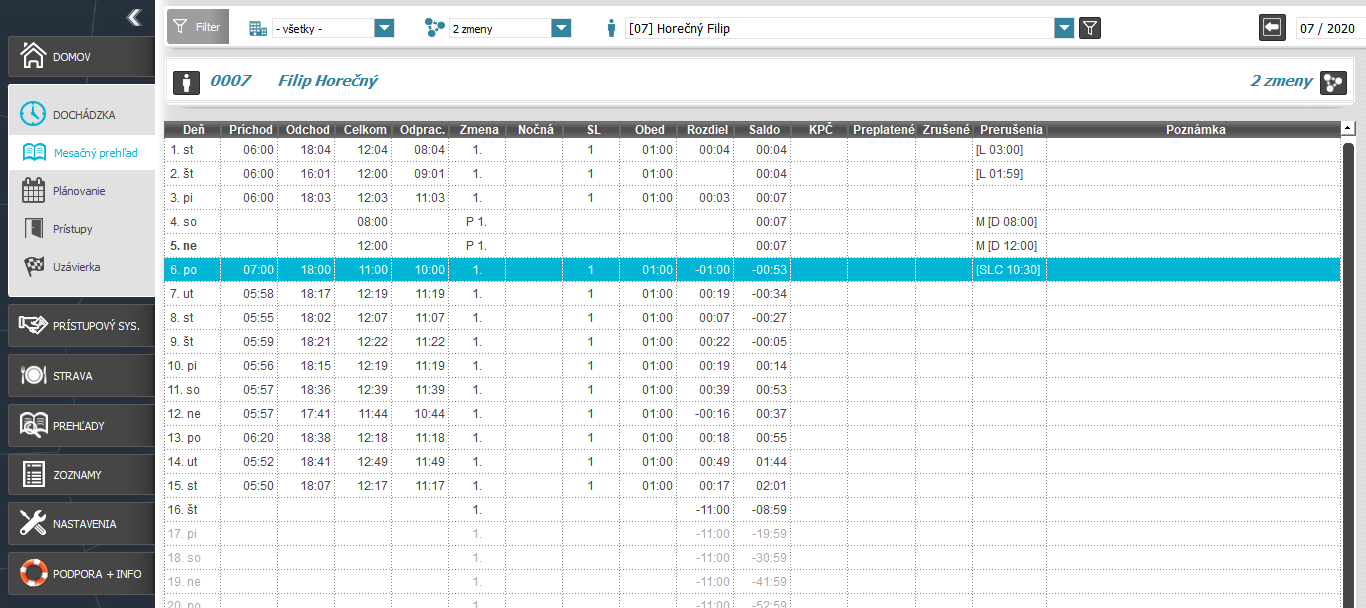This screenshot has height=608, width=1366.
Task: Collapse the sidebar with the double chevron
Action: [134, 16]
